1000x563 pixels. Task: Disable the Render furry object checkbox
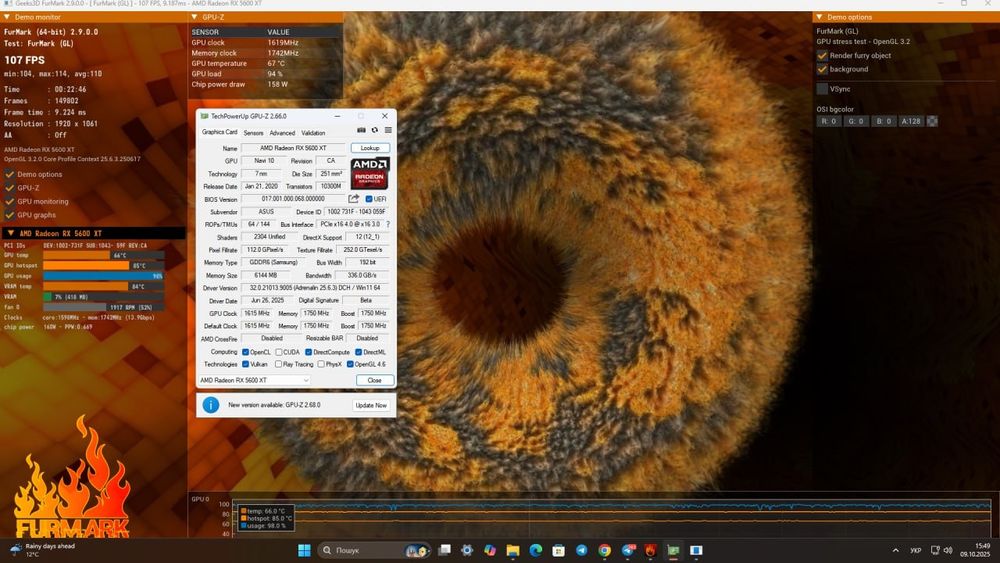(823, 56)
